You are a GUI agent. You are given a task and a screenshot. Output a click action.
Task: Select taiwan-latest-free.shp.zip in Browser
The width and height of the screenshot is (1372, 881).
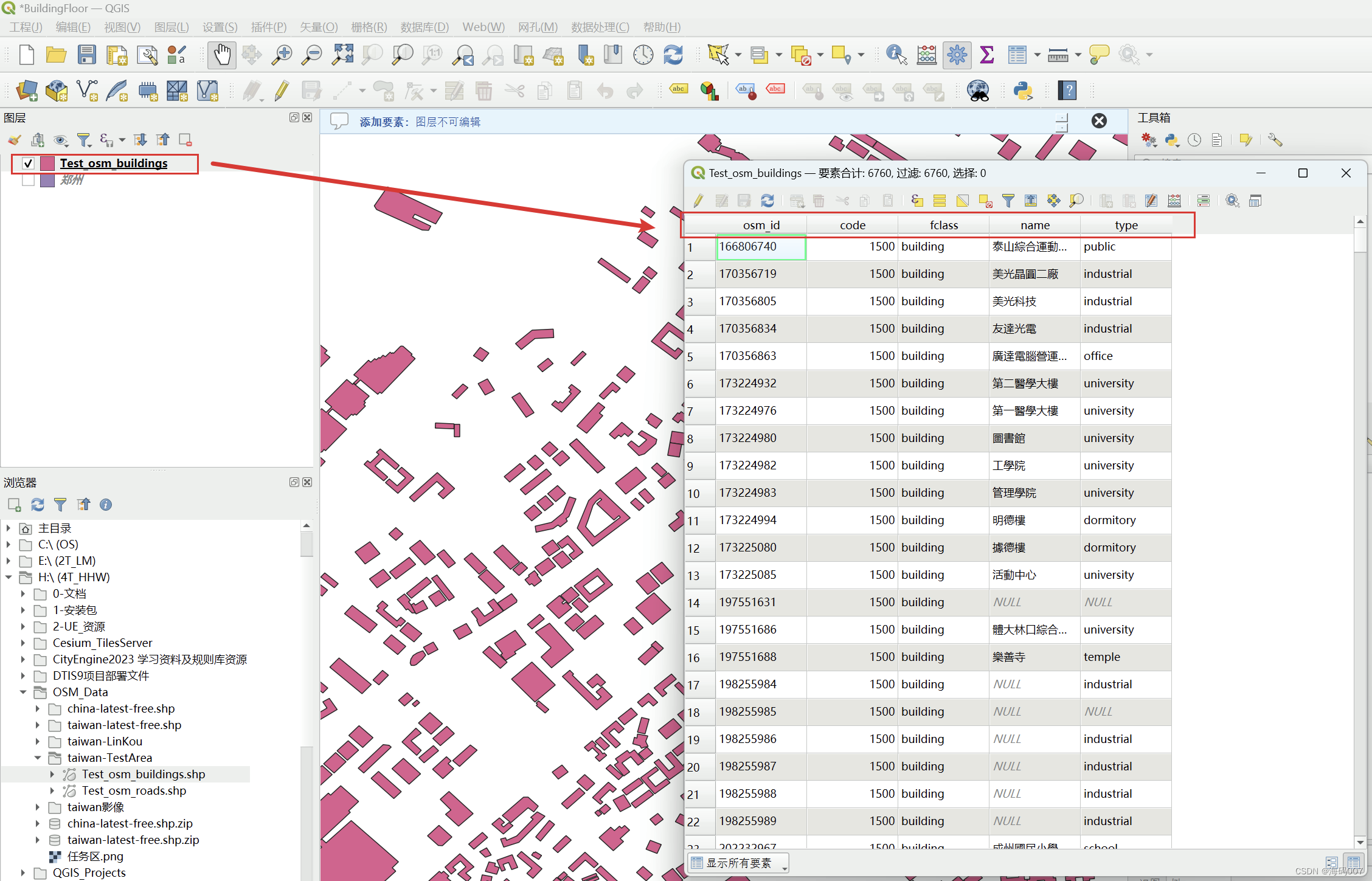pyautogui.click(x=133, y=840)
